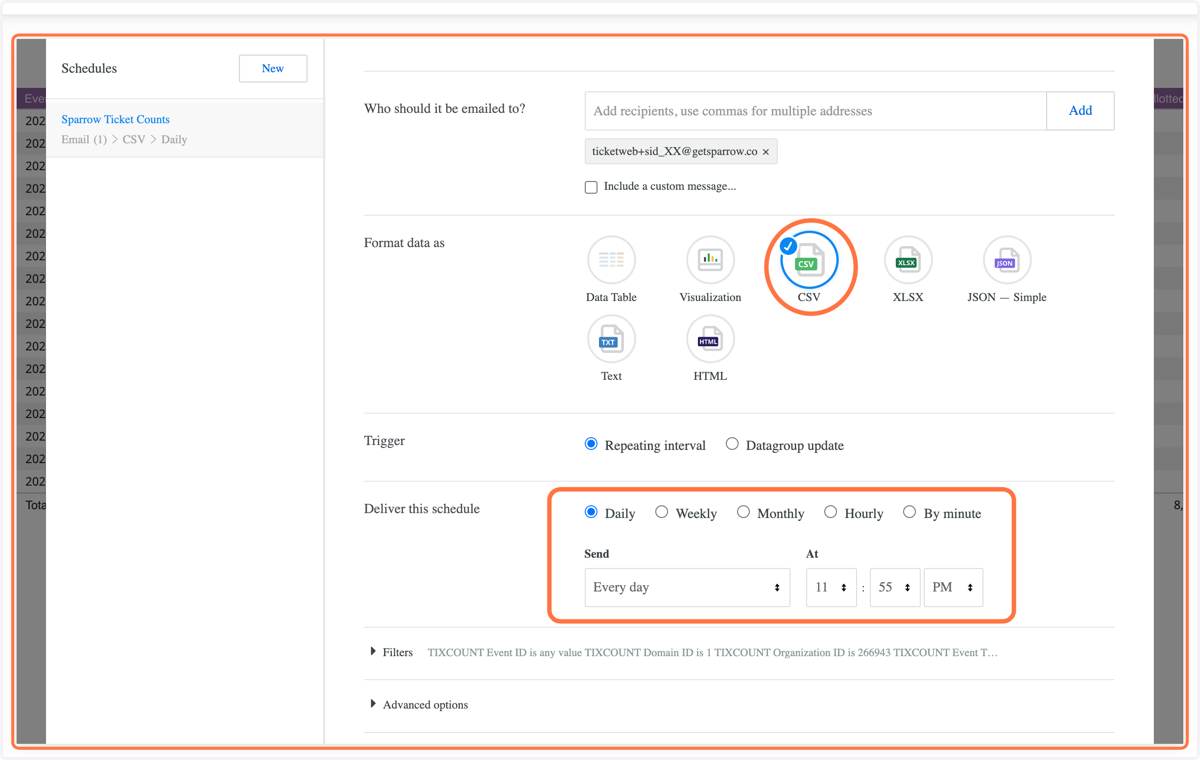The image size is (1200, 760).
Task: Open the minutes dropdown showing 55
Action: (895, 587)
